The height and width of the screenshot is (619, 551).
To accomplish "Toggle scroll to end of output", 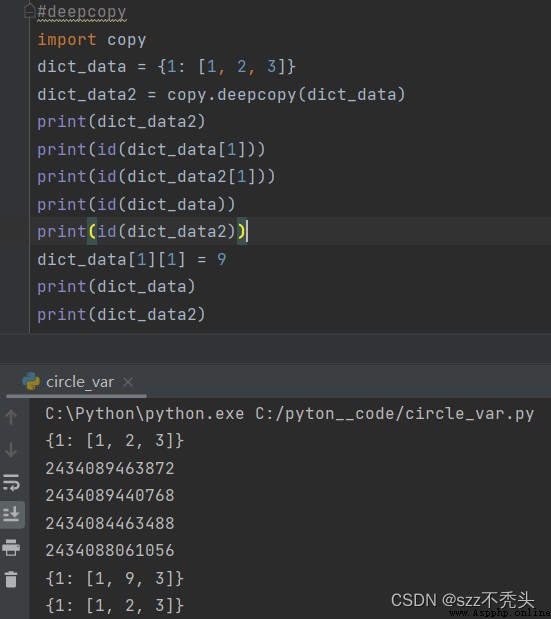I will [x=11, y=514].
